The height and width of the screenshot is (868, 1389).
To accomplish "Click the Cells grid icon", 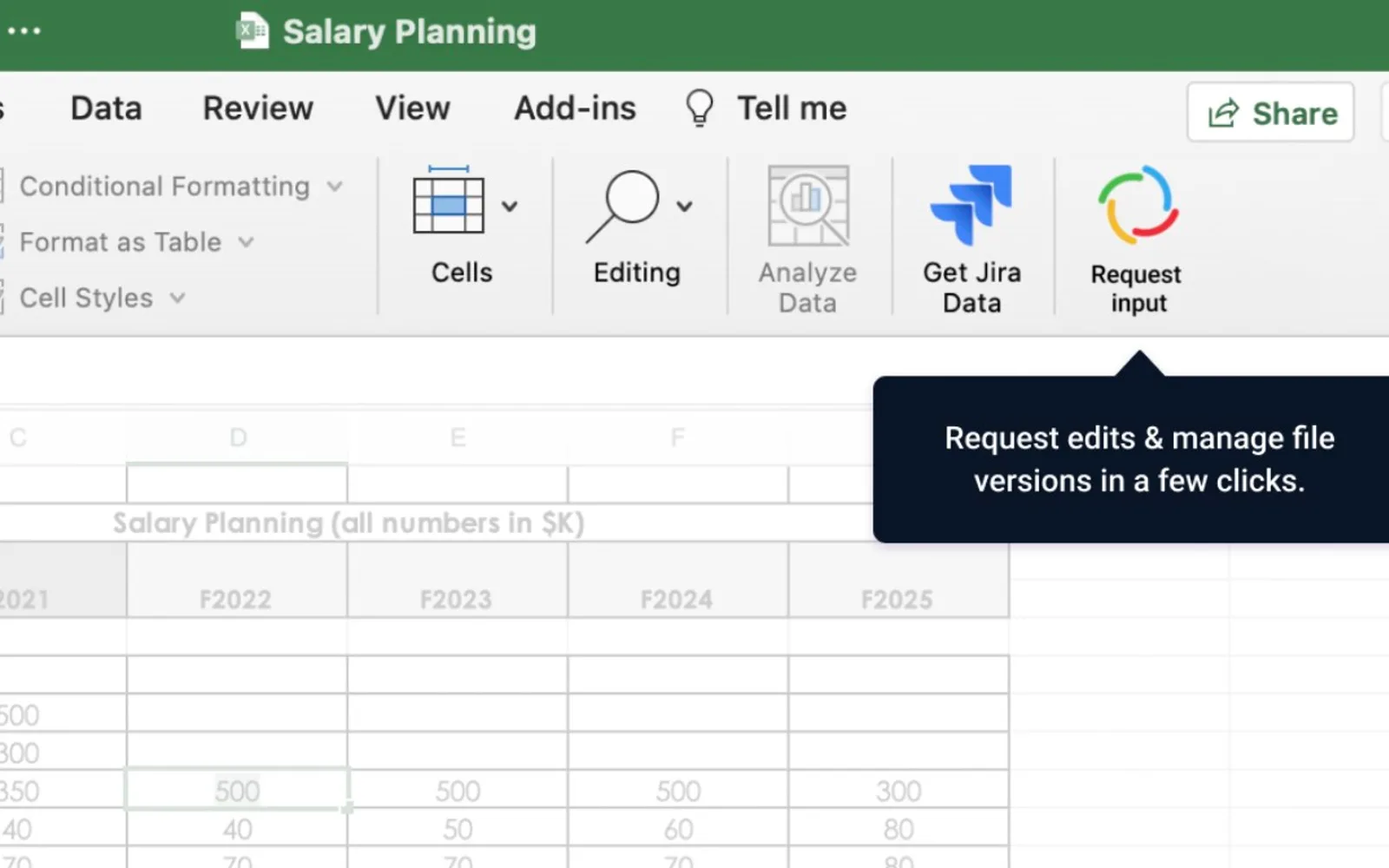I will tap(449, 200).
